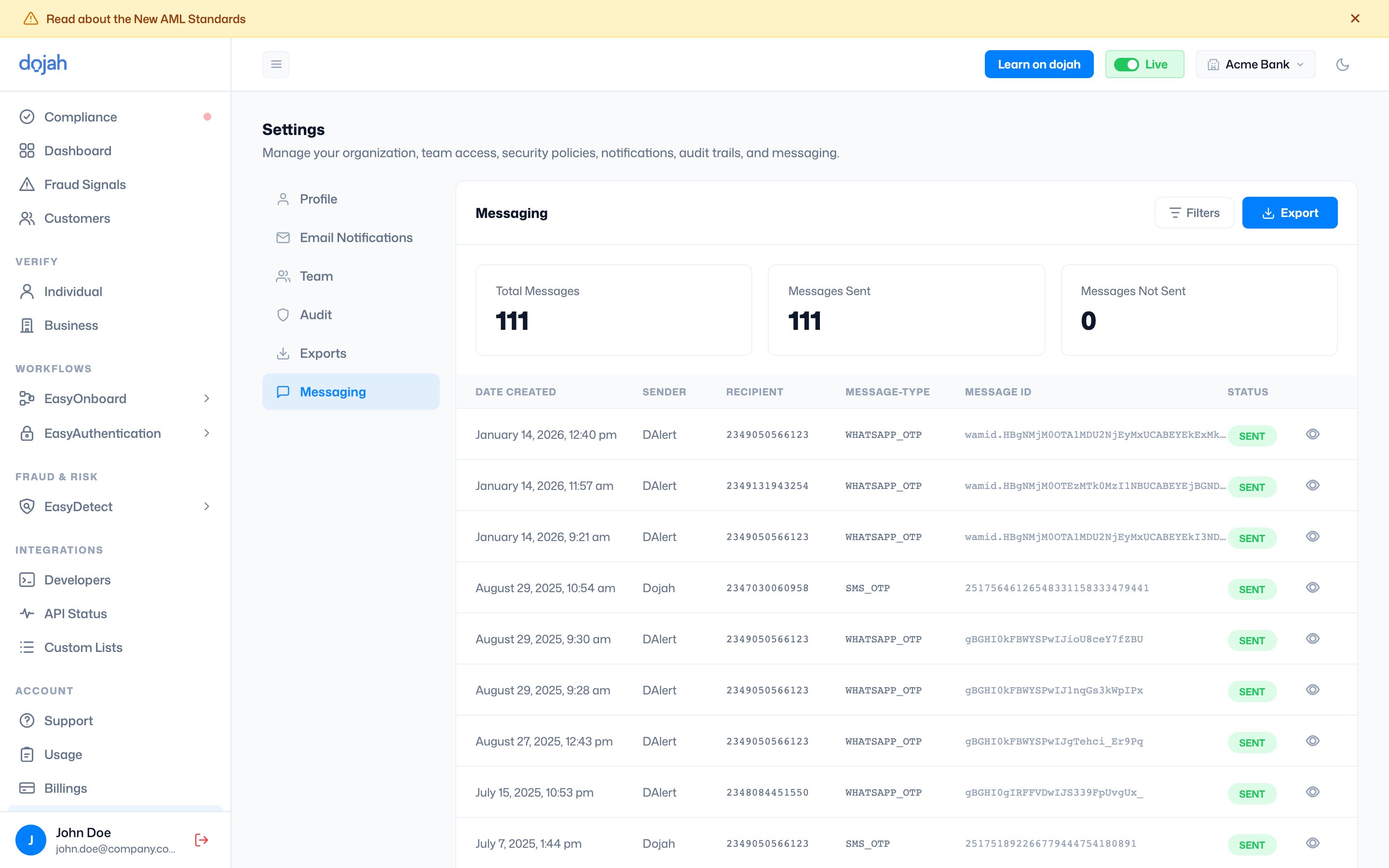Click the hamburger sidebar collapse icon
Screen dimensions: 1389x868
276,64
